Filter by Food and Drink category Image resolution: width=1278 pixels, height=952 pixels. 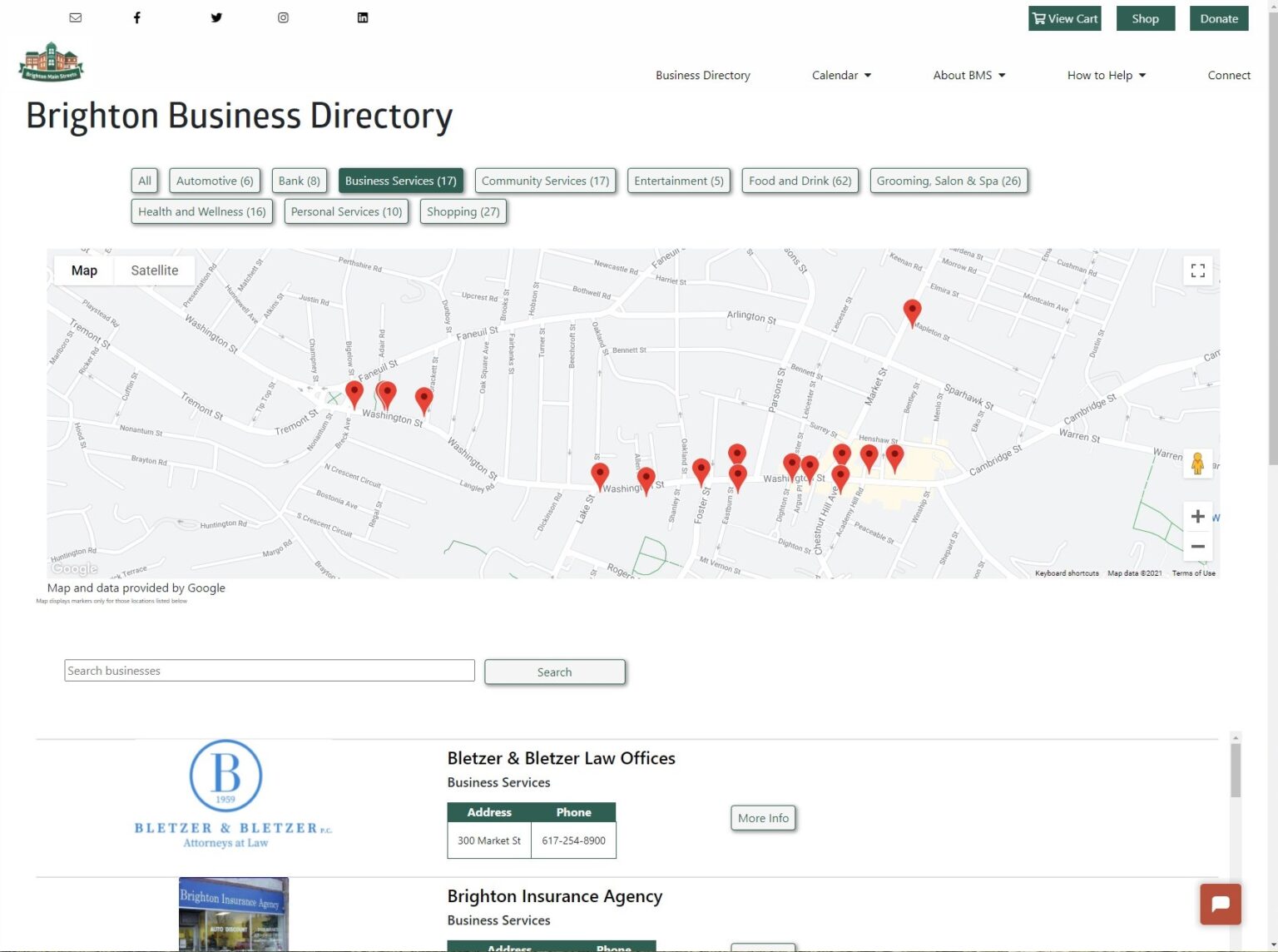click(x=800, y=181)
